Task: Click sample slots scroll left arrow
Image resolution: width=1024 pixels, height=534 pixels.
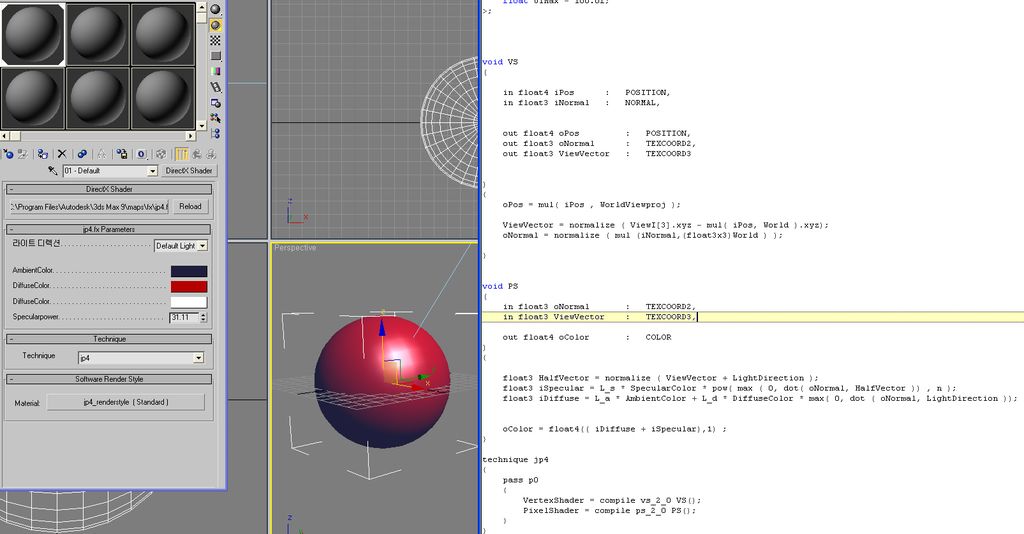Action: coord(5,136)
